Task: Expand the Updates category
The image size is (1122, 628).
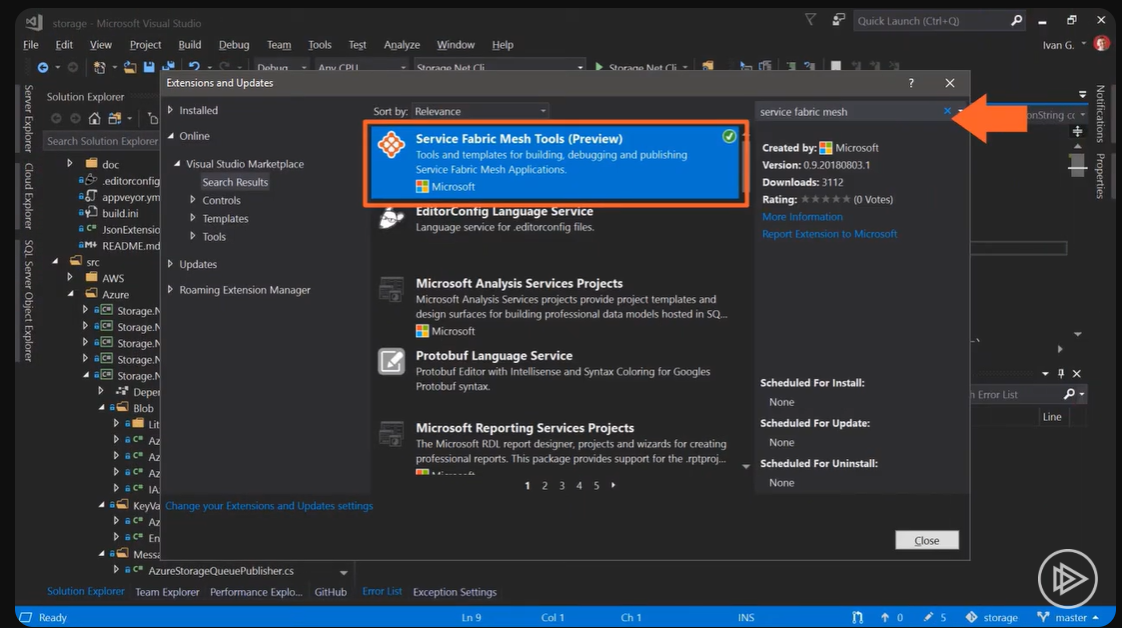Action: pyautogui.click(x=170, y=264)
